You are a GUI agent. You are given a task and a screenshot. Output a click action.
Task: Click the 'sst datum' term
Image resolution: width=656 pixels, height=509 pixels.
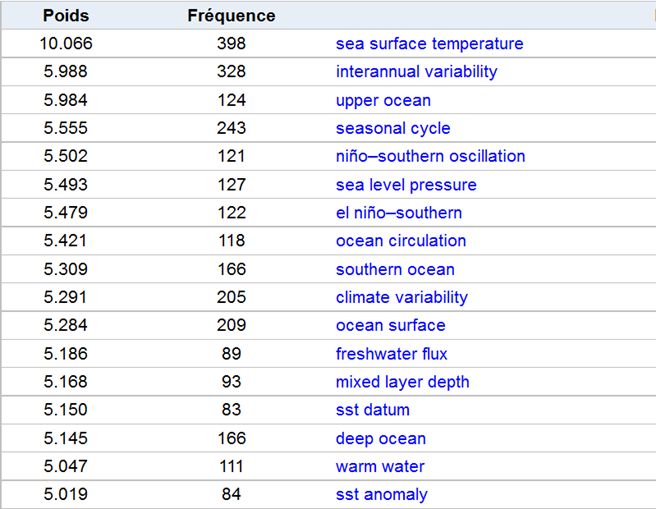pyautogui.click(x=372, y=410)
